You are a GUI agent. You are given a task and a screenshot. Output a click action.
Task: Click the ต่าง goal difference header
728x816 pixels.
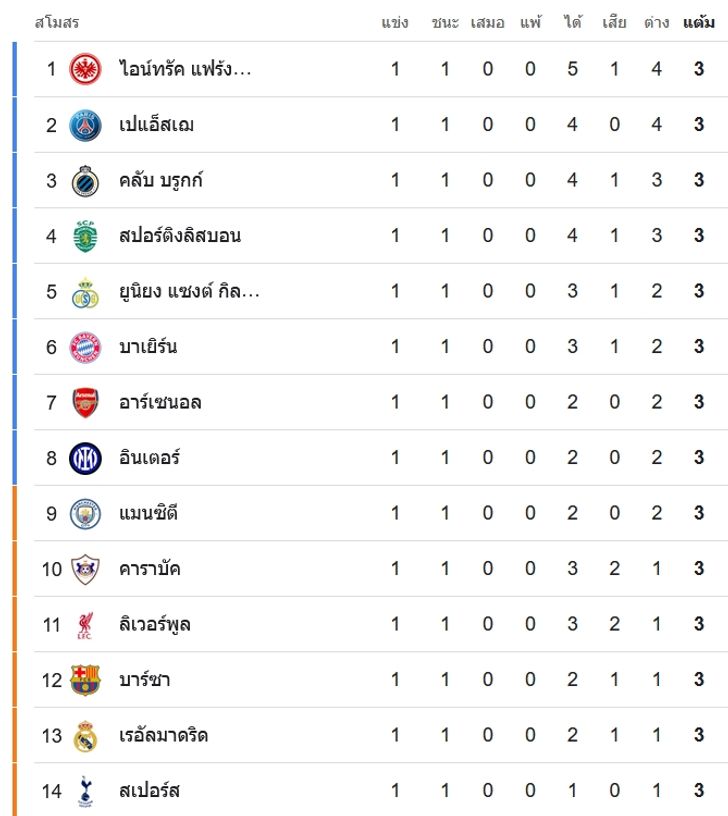[656, 23]
